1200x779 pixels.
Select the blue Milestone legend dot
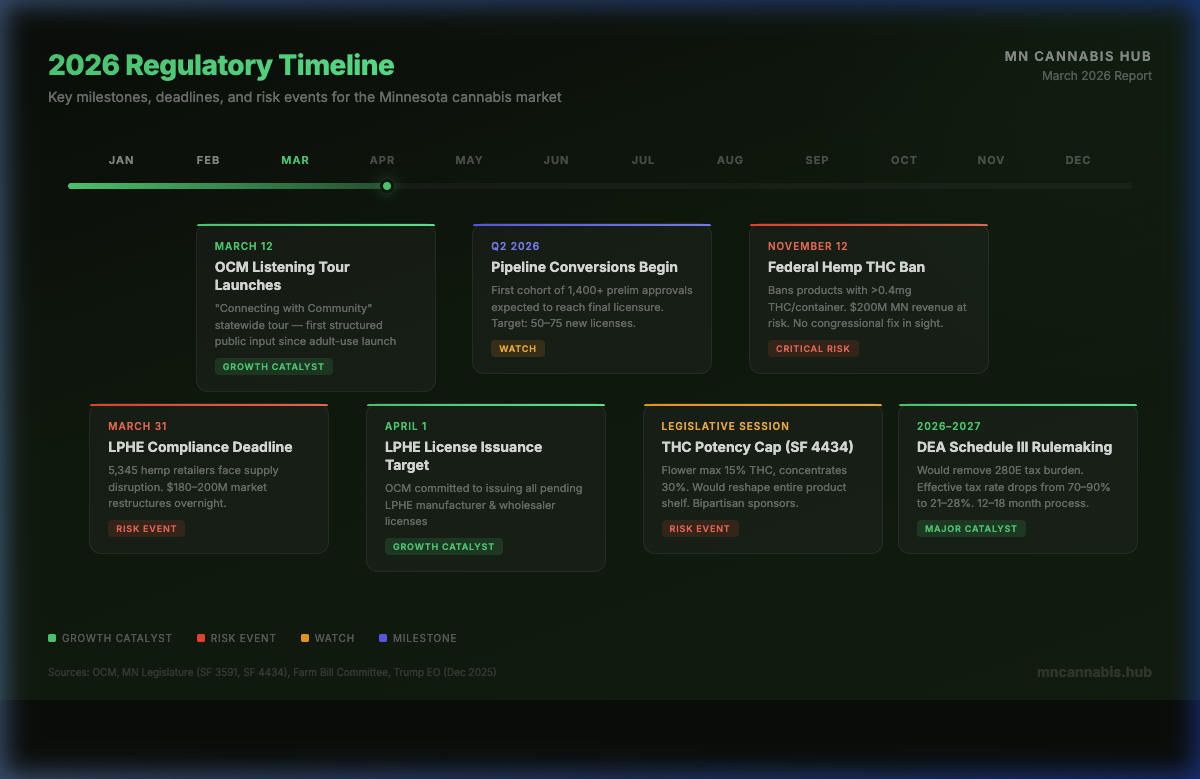click(x=381, y=637)
